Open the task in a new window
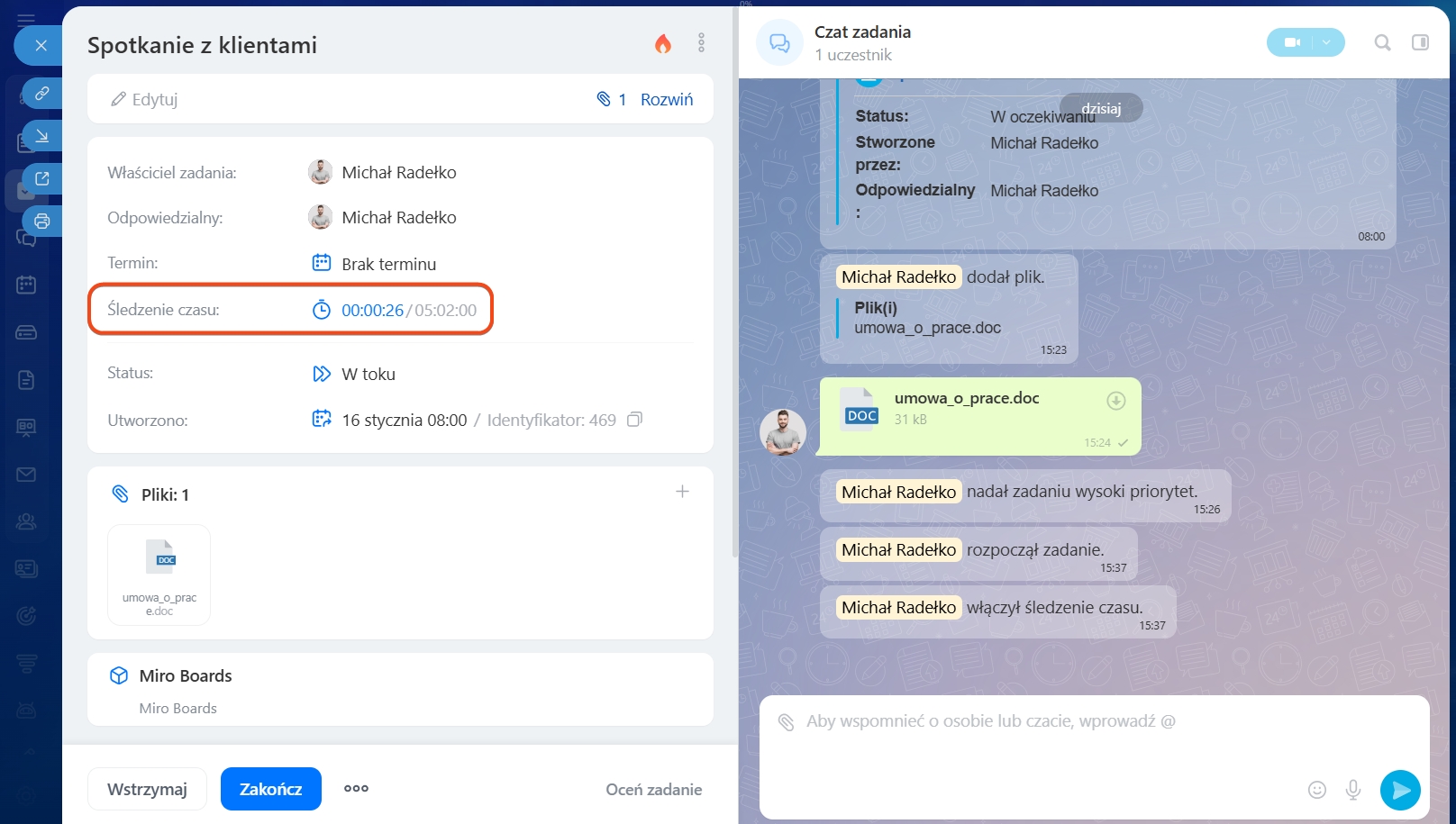Image resolution: width=1456 pixels, height=824 pixels. pos(41,178)
